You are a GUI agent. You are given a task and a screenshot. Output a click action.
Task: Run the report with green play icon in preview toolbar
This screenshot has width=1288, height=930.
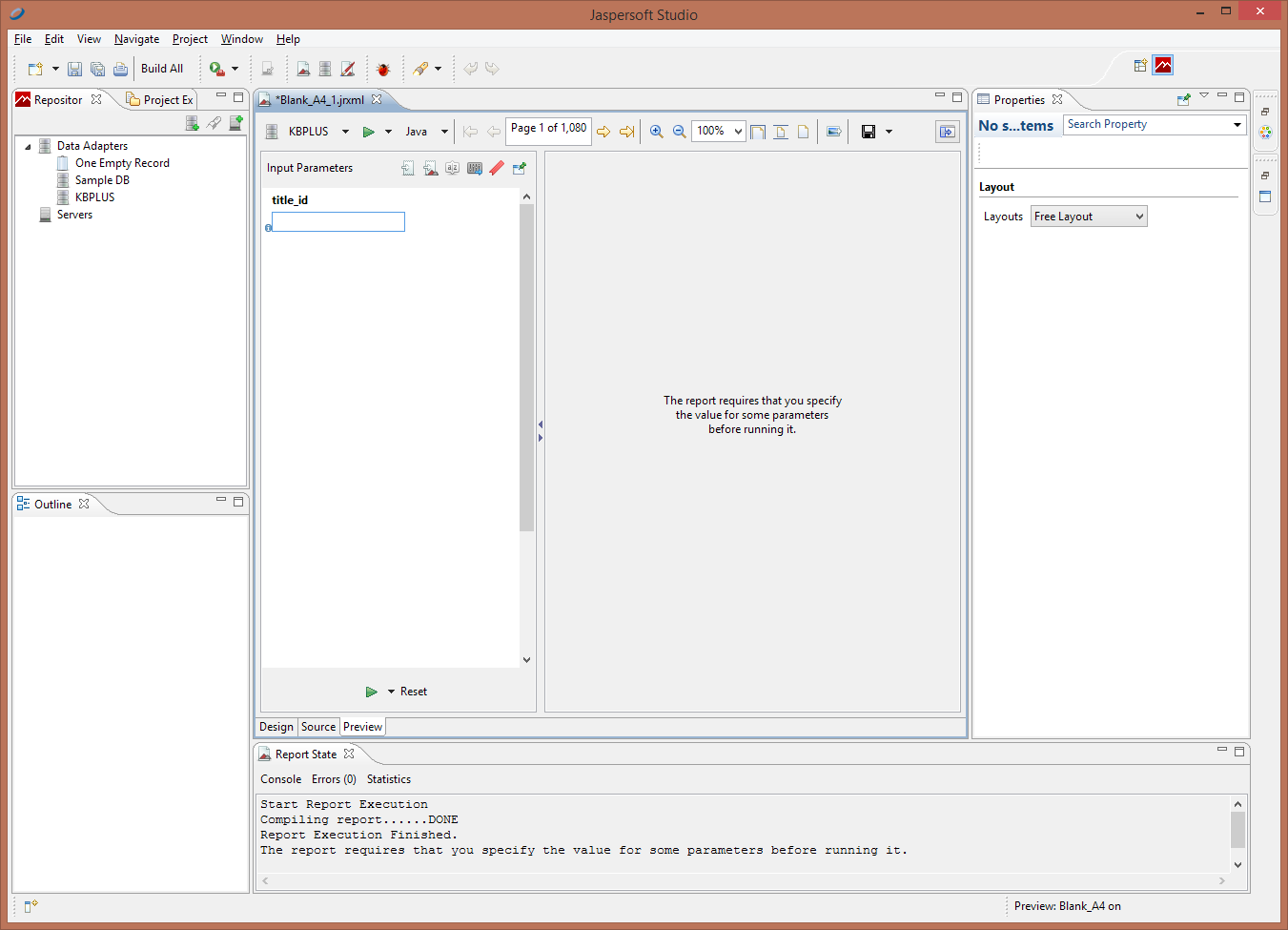pyautogui.click(x=368, y=132)
